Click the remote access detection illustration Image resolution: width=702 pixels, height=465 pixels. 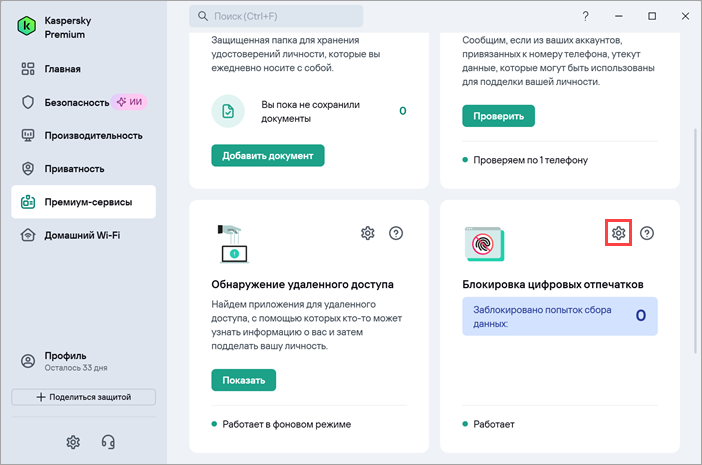pyautogui.click(x=233, y=244)
